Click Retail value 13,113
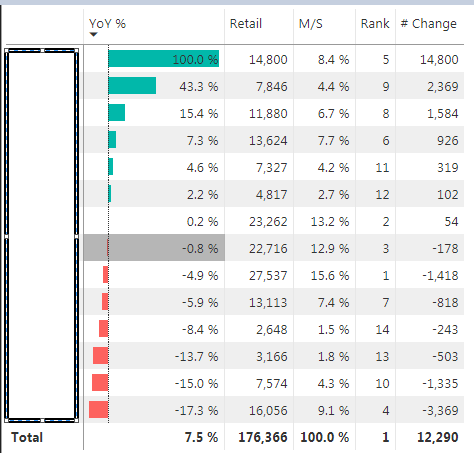 coord(268,303)
